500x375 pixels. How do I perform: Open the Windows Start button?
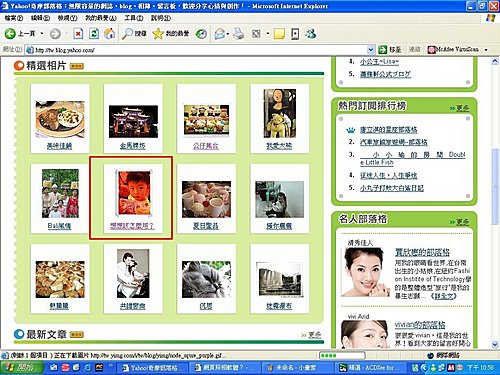tap(21, 367)
